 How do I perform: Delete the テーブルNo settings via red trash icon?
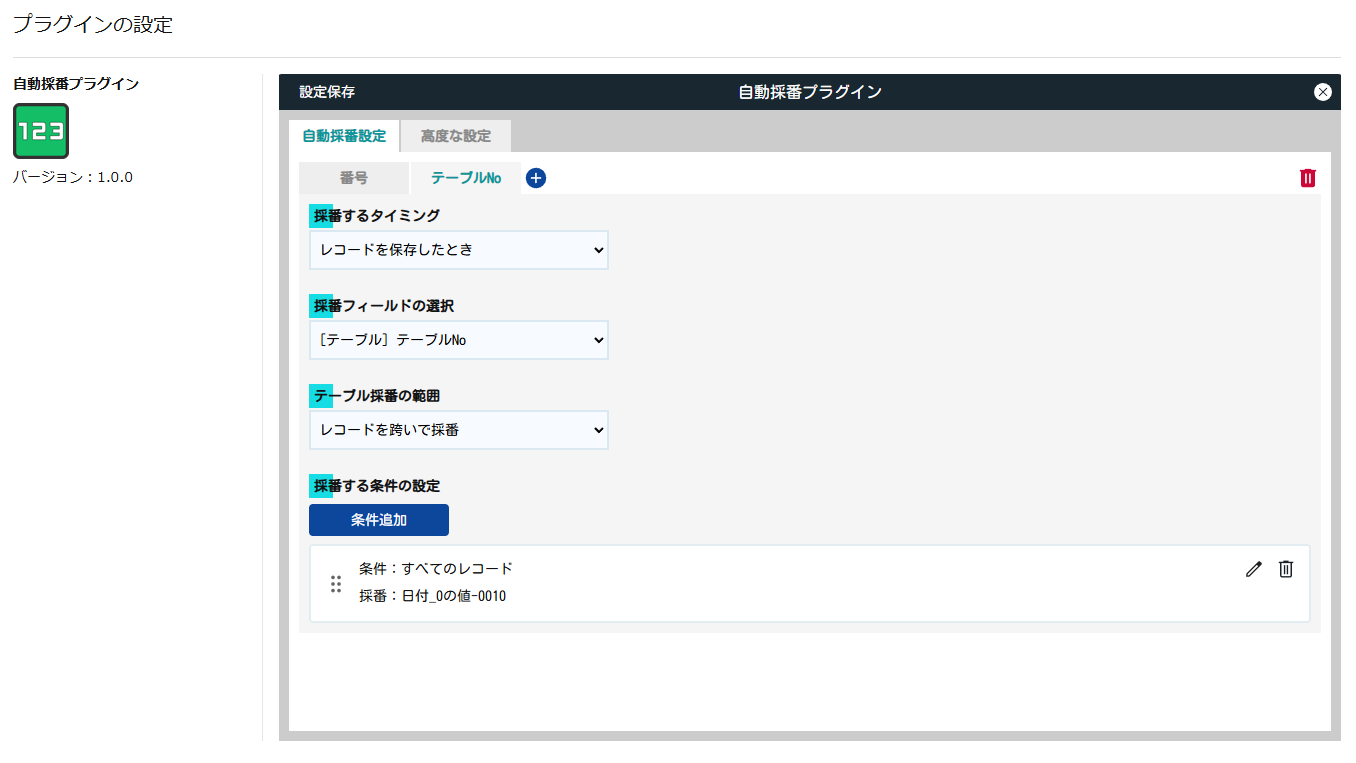[1307, 177]
